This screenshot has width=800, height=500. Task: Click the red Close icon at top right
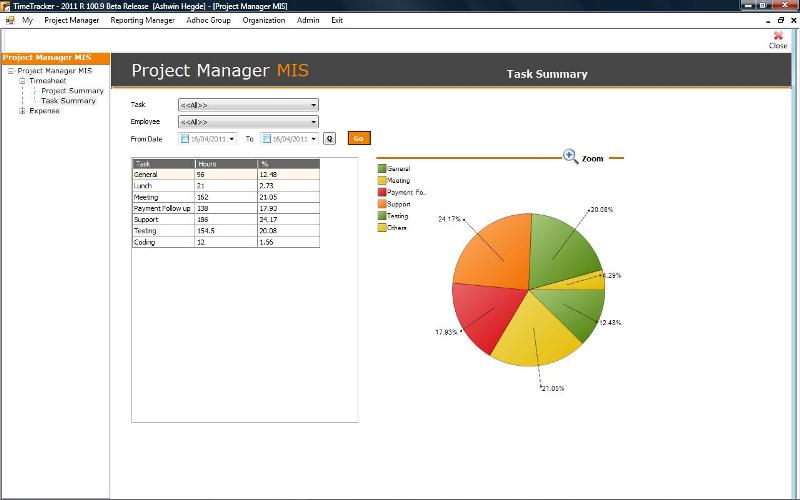pyautogui.click(x=778, y=36)
